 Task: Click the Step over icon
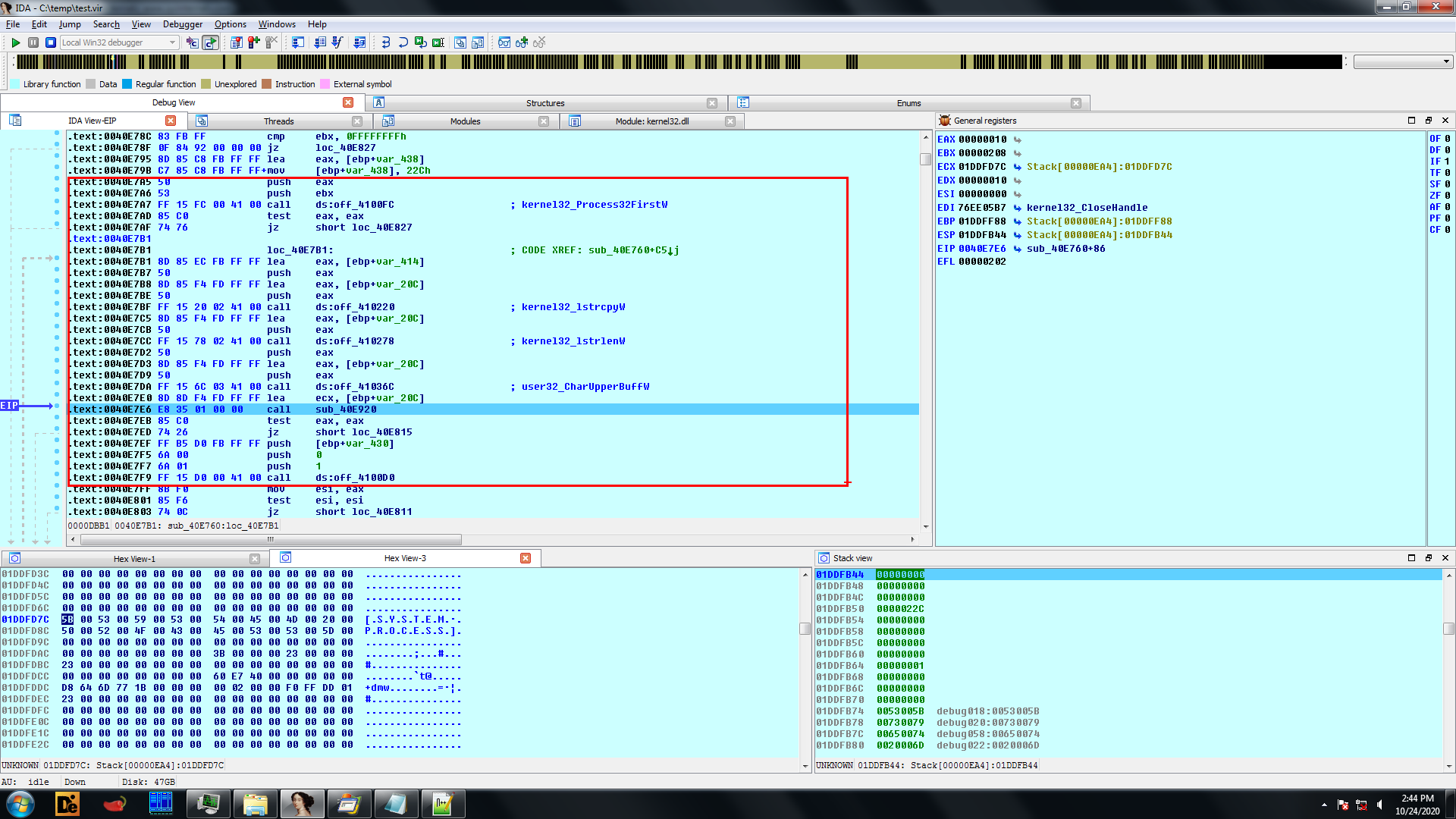(x=403, y=42)
